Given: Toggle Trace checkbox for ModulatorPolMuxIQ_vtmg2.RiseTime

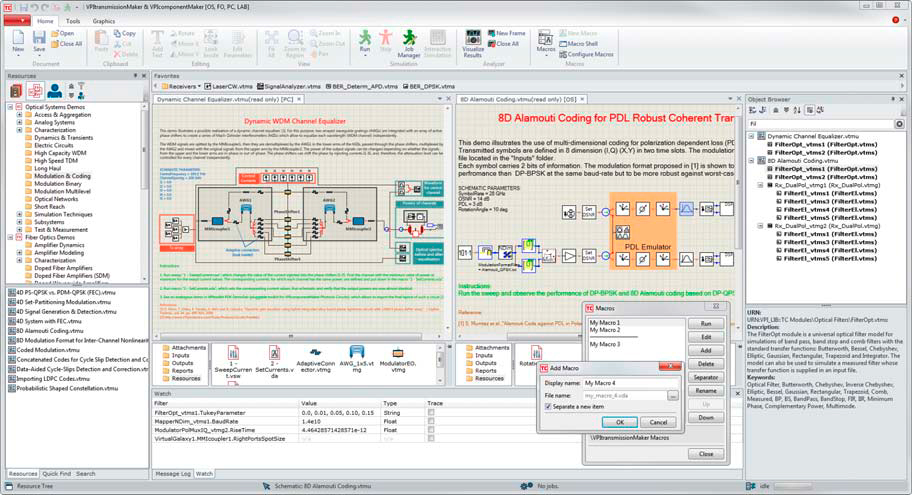Looking at the screenshot, I should tap(431, 430).
